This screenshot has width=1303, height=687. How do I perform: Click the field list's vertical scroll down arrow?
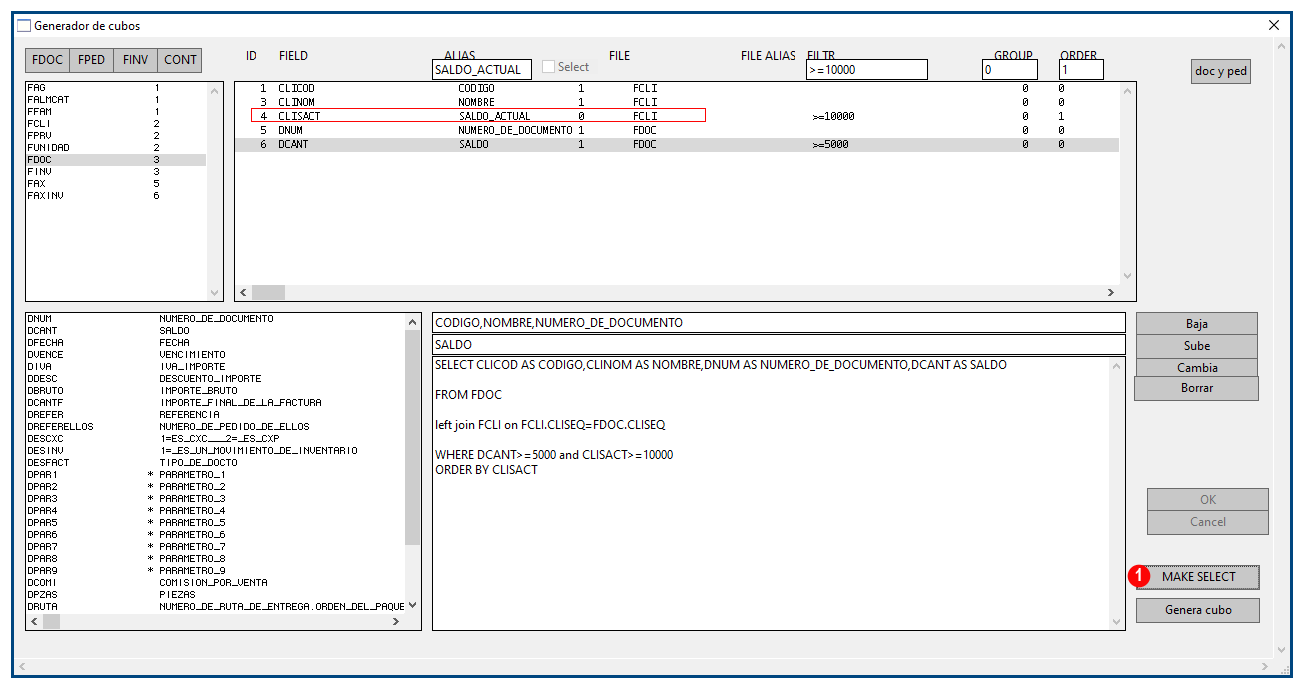(x=413, y=605)
